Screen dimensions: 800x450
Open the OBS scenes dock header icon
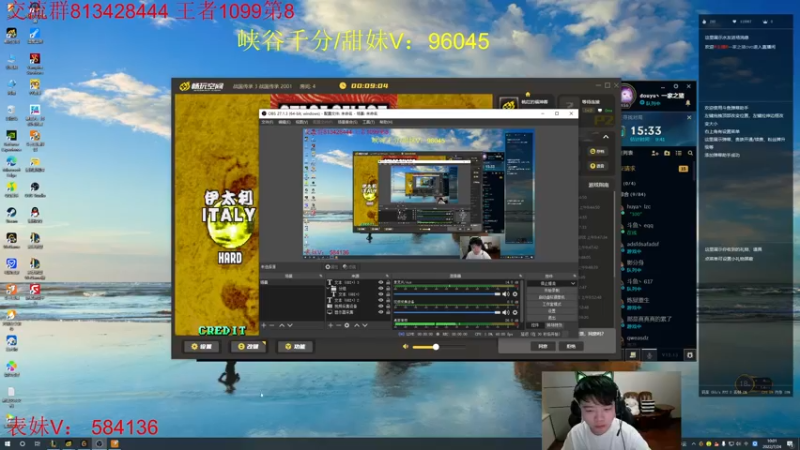coord(320,276)
